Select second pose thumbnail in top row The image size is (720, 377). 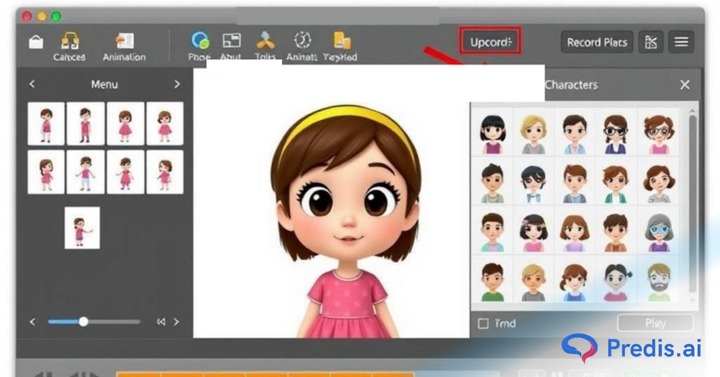tap(85, 124)
